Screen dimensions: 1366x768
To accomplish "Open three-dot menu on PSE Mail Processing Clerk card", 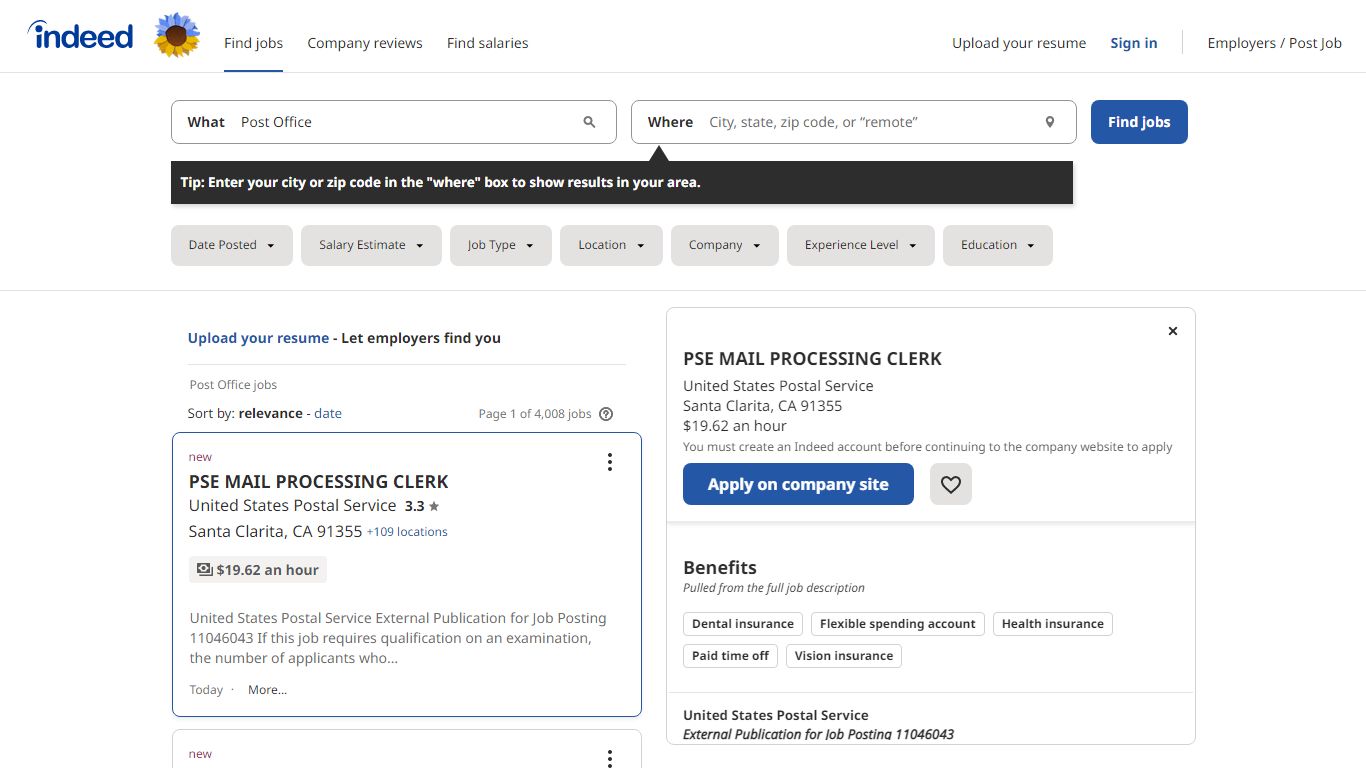I will point(609,462).
